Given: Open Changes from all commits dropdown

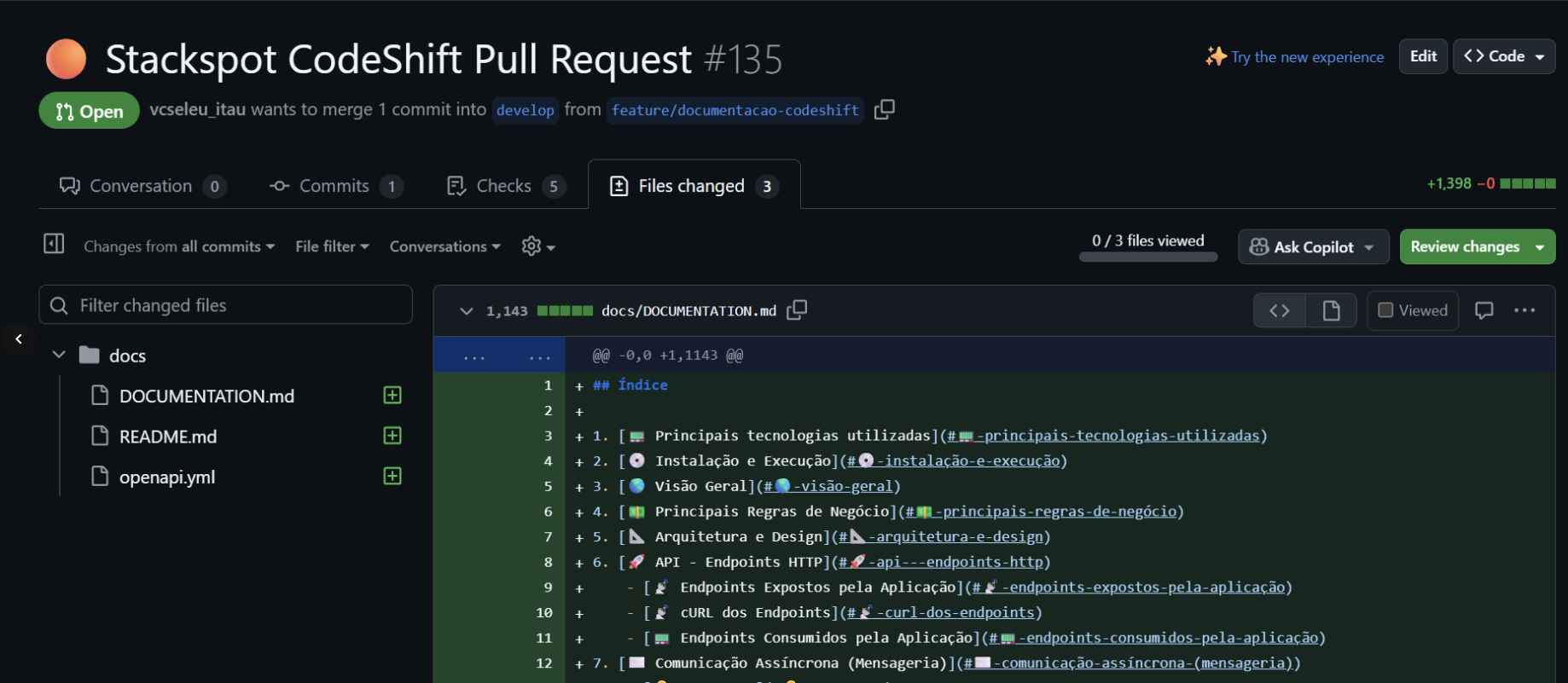Looking at the screenshot, I should [179, 246].
